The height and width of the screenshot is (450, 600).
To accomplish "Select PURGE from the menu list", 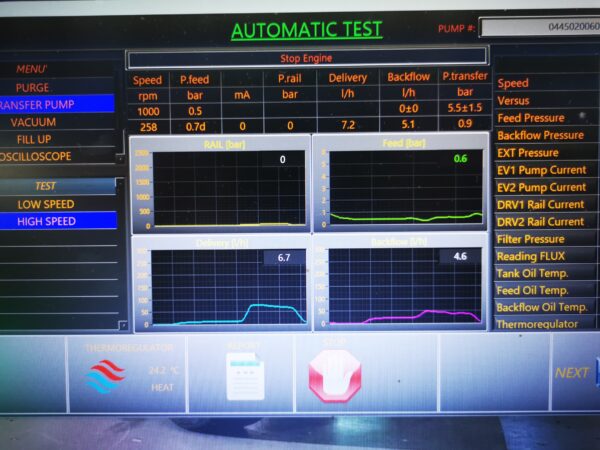I will coord(33,87).
